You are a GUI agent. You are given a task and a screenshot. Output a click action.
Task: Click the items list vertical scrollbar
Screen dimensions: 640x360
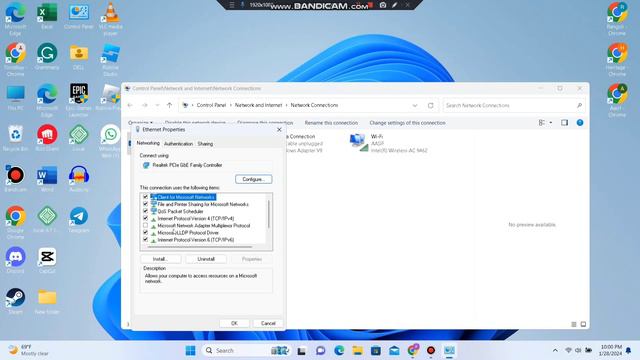(269, 215)
